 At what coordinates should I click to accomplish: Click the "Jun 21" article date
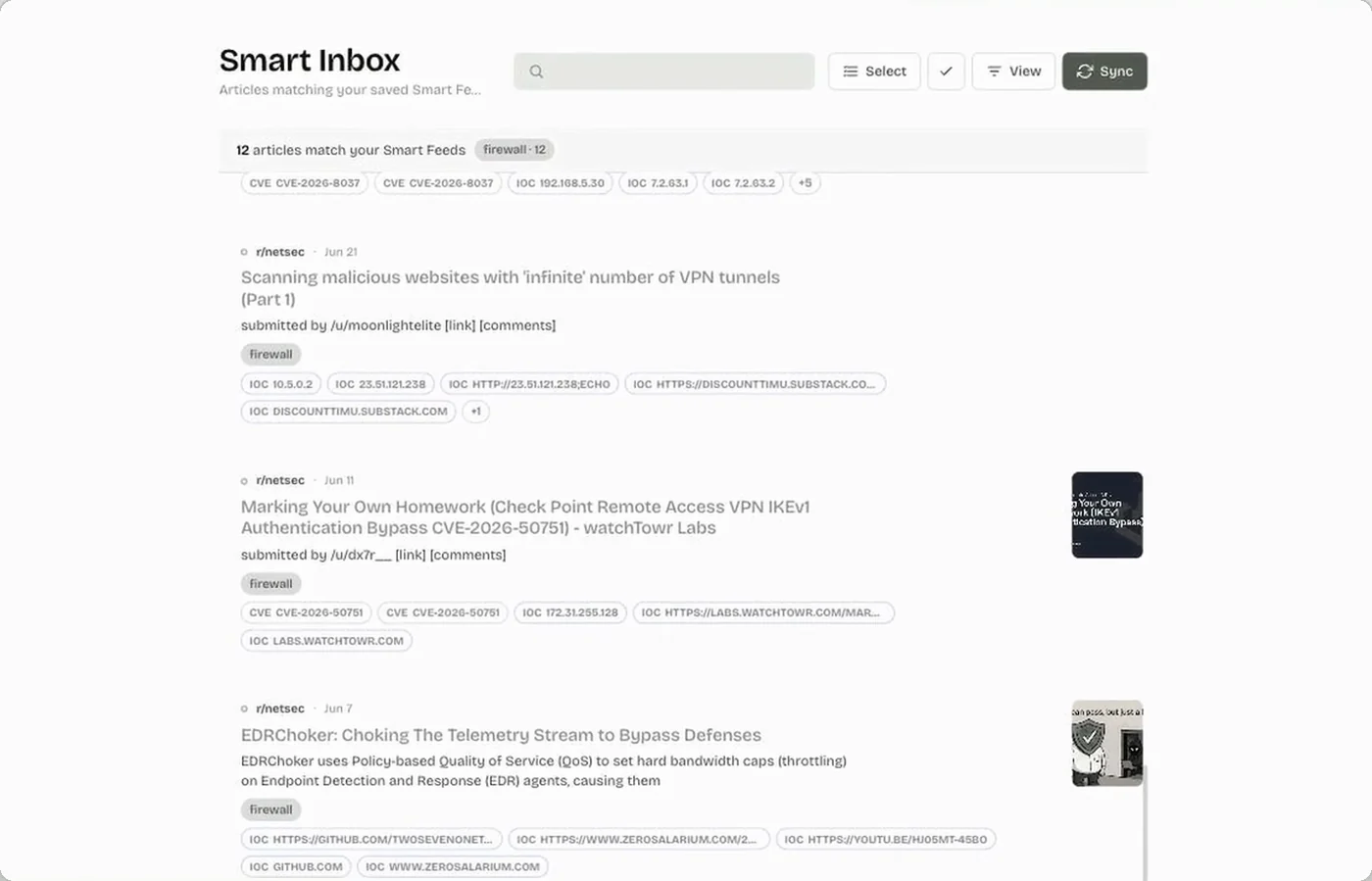(x=341, y=252)
